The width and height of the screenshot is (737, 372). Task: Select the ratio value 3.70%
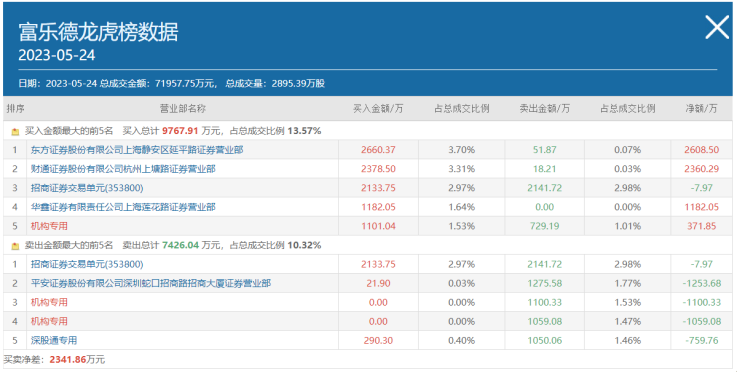(x=462, y=150)
